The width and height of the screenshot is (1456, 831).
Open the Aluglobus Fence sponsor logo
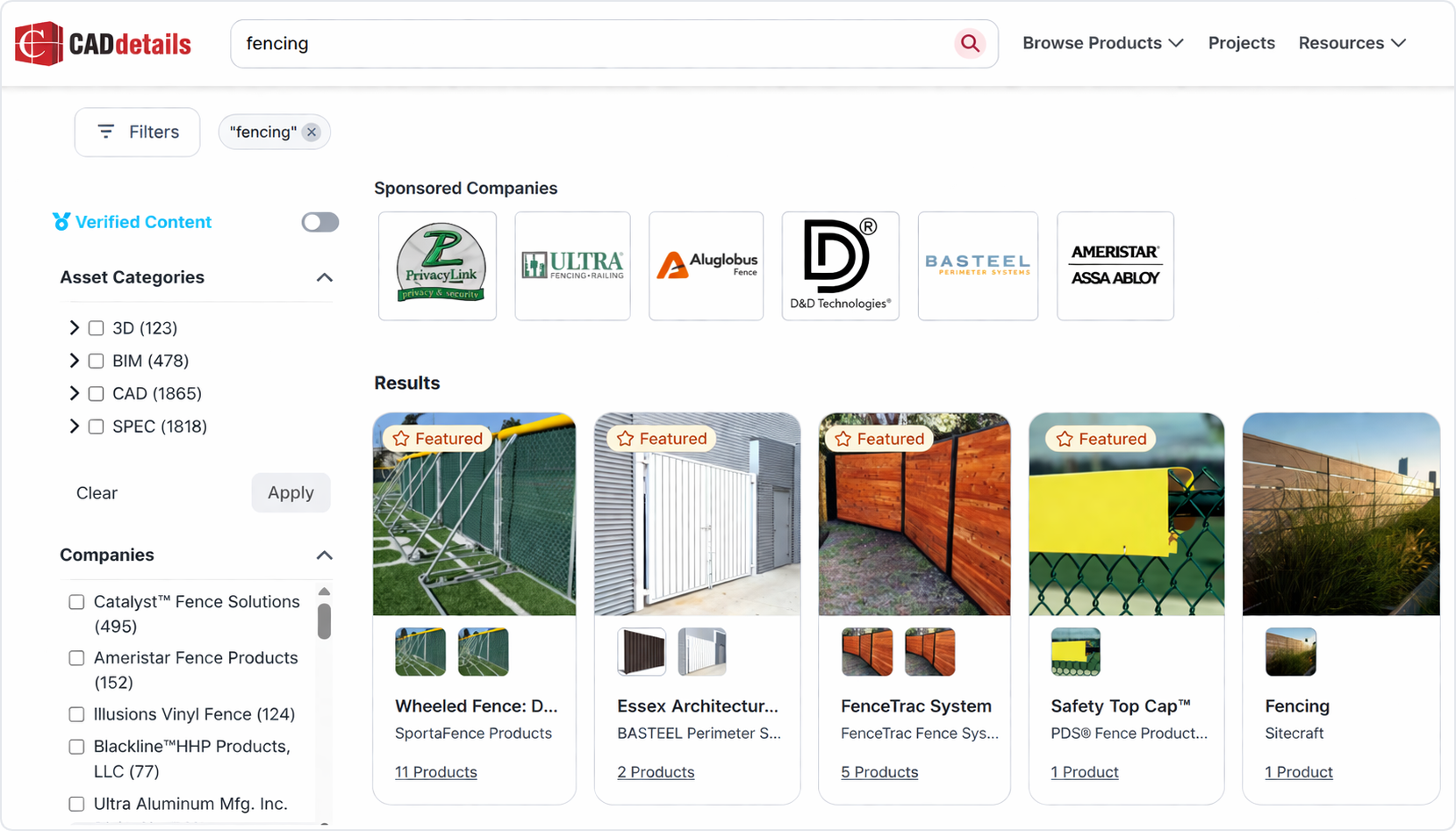(706, 266)
